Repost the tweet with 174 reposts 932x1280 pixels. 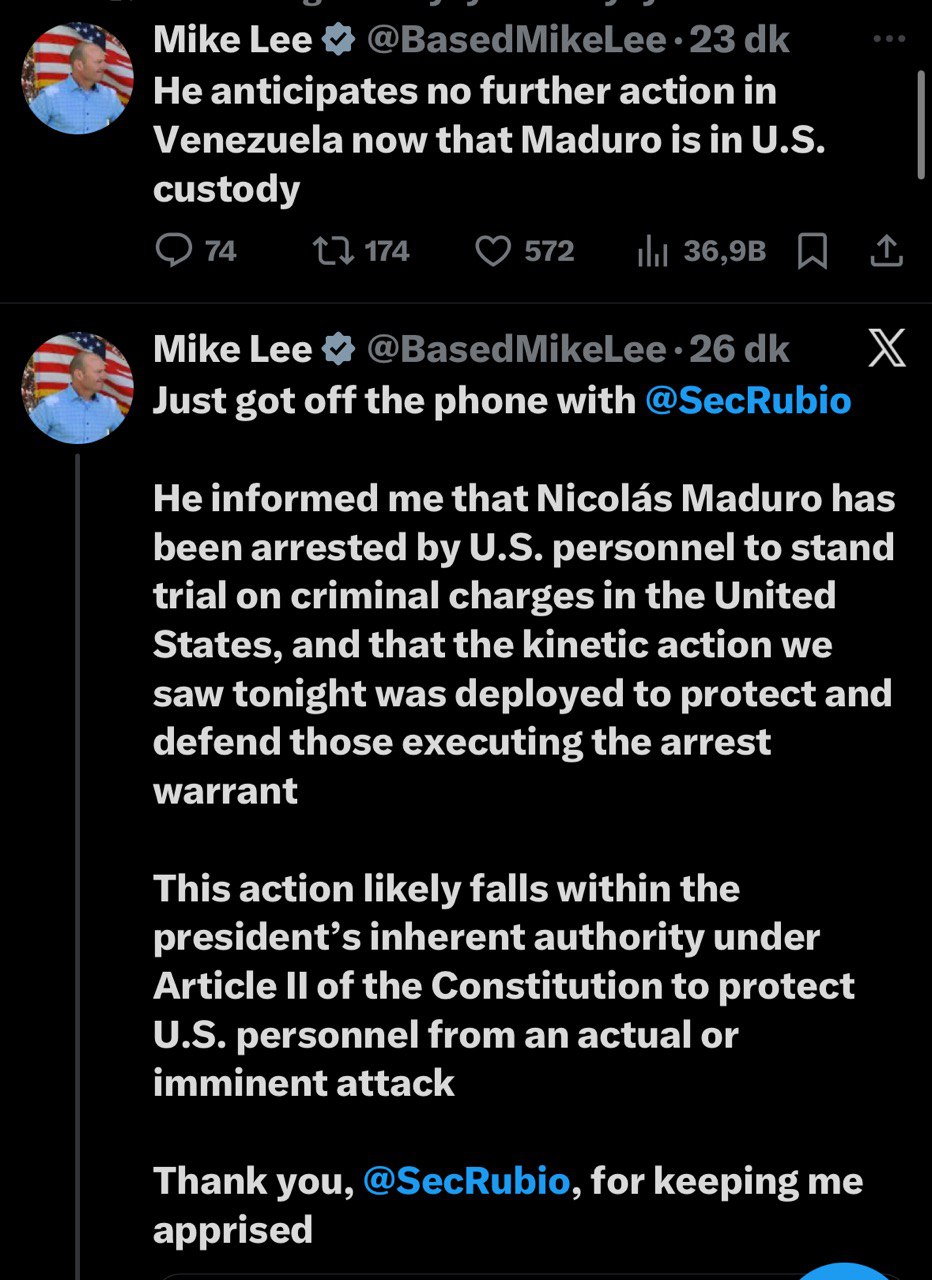[326, 250]
